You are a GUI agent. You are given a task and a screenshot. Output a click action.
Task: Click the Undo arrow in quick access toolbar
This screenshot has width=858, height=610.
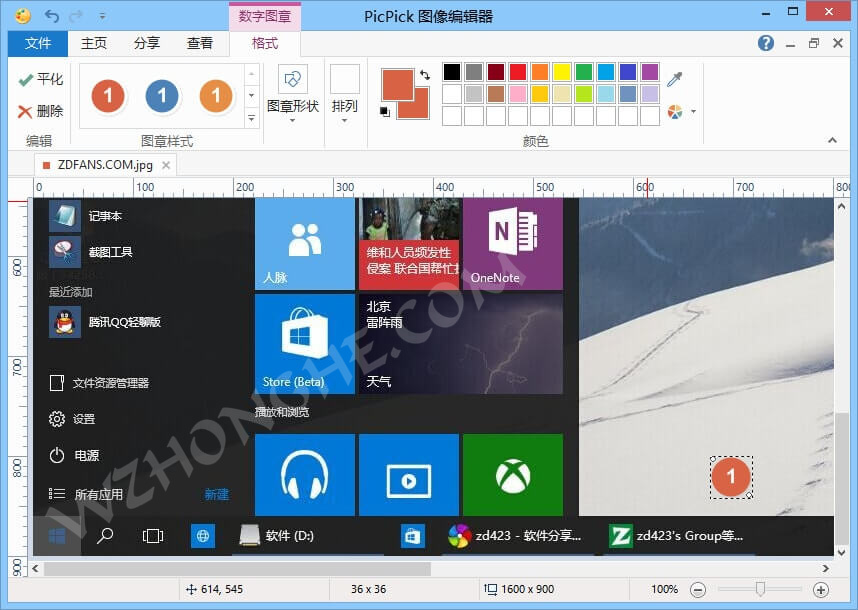[51, 15]
